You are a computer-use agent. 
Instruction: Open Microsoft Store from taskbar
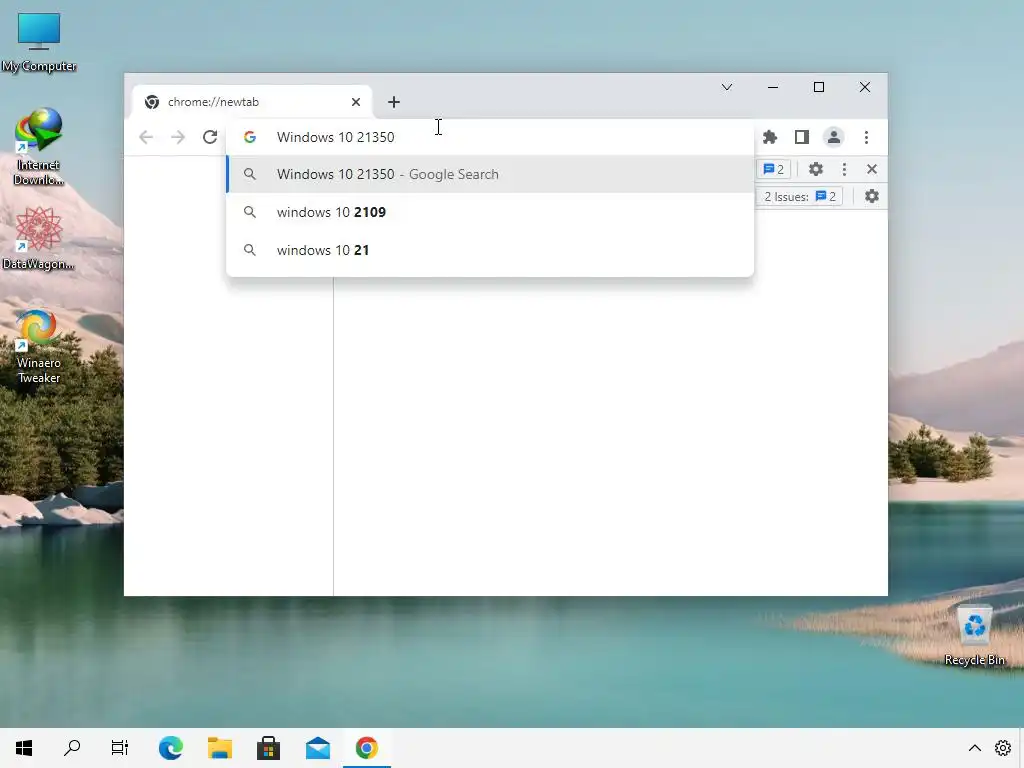pos(268,748)
